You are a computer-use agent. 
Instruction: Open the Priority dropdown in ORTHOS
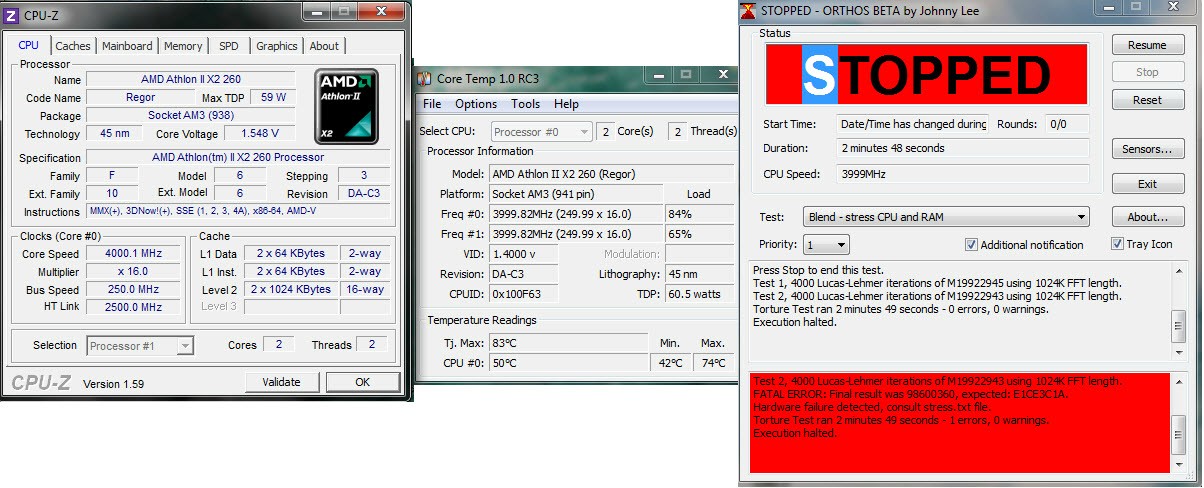tap(827, 244)
